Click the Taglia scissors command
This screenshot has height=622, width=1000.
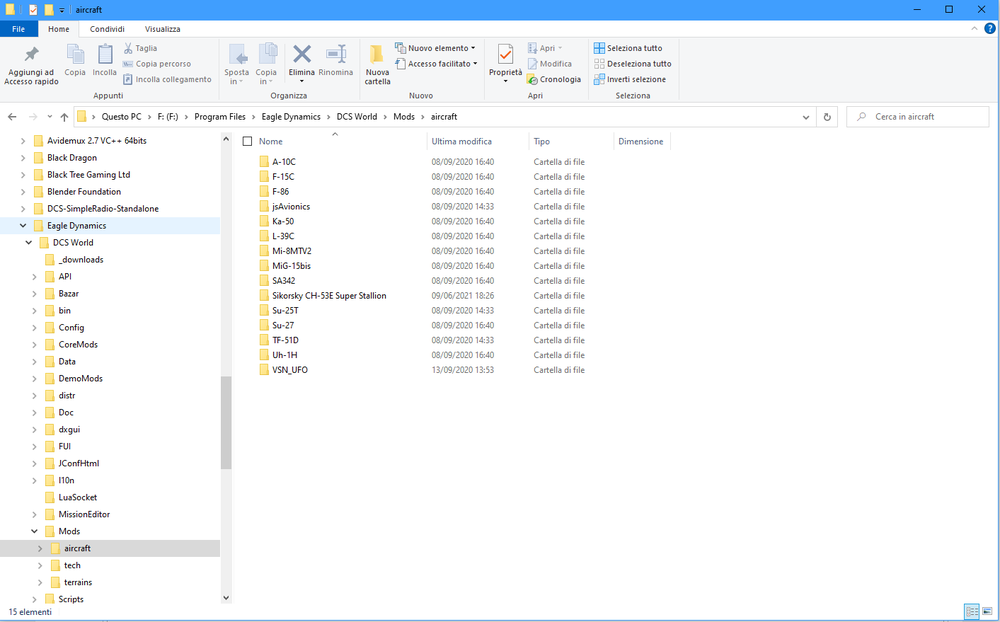(x=140, y=48)
